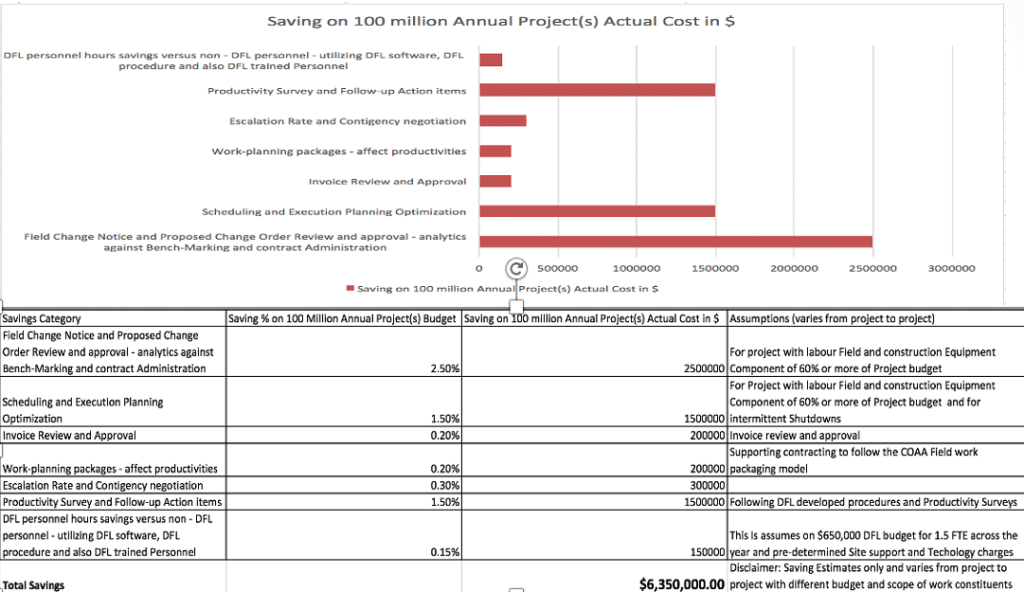Select the Scheduling and Execution Planning bar
This screenshot has height=592, width=1024.
point(597,211)
